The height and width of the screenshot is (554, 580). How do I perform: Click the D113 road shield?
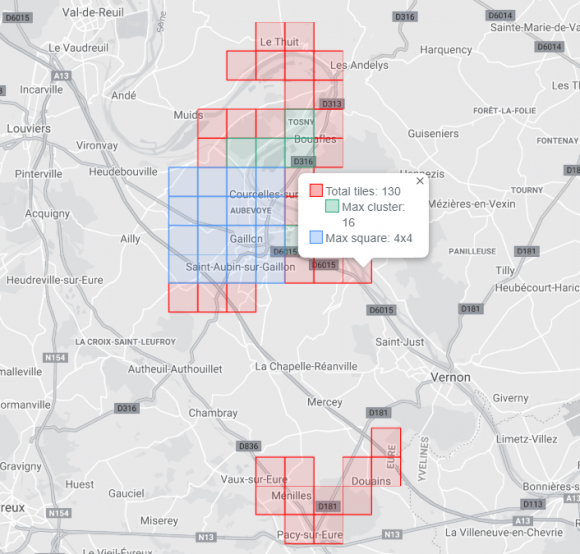coord(533,504)
